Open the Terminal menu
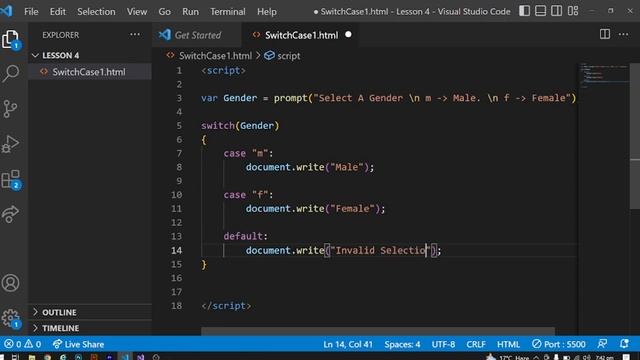 [x=228, y=11]
